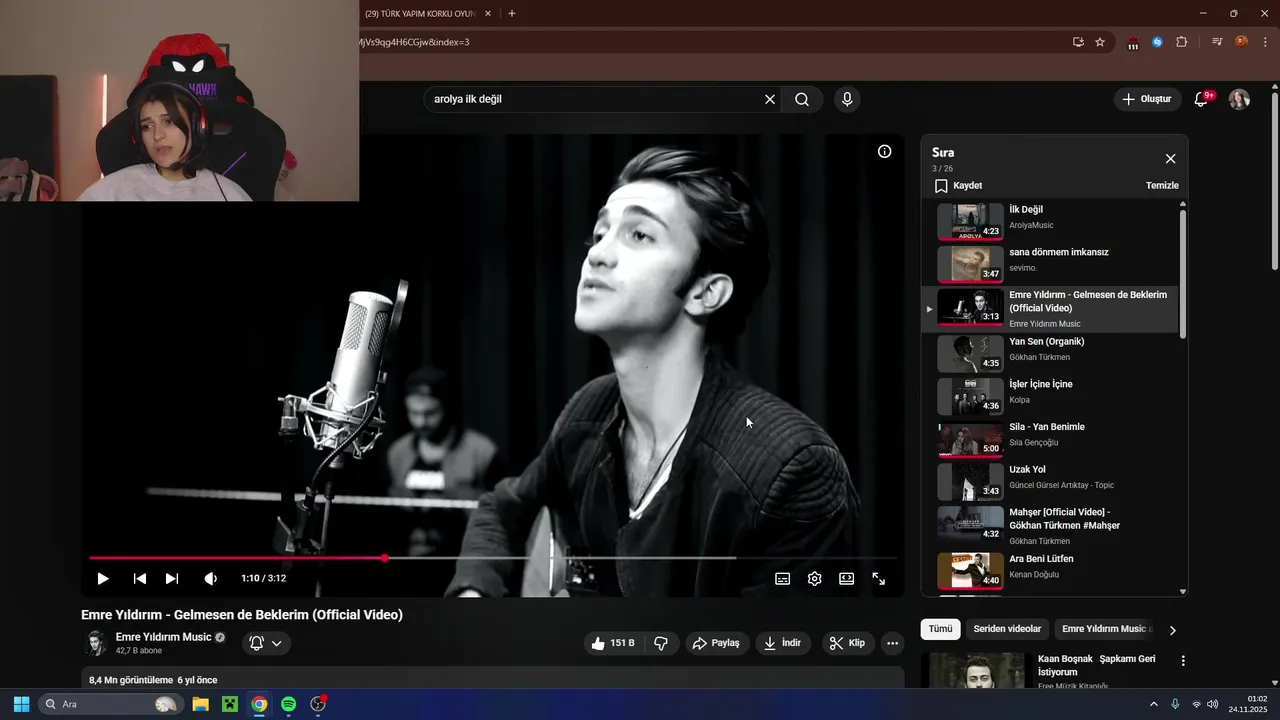
Task: Click the install app icon in address bar
Action: click(1078, 42)
